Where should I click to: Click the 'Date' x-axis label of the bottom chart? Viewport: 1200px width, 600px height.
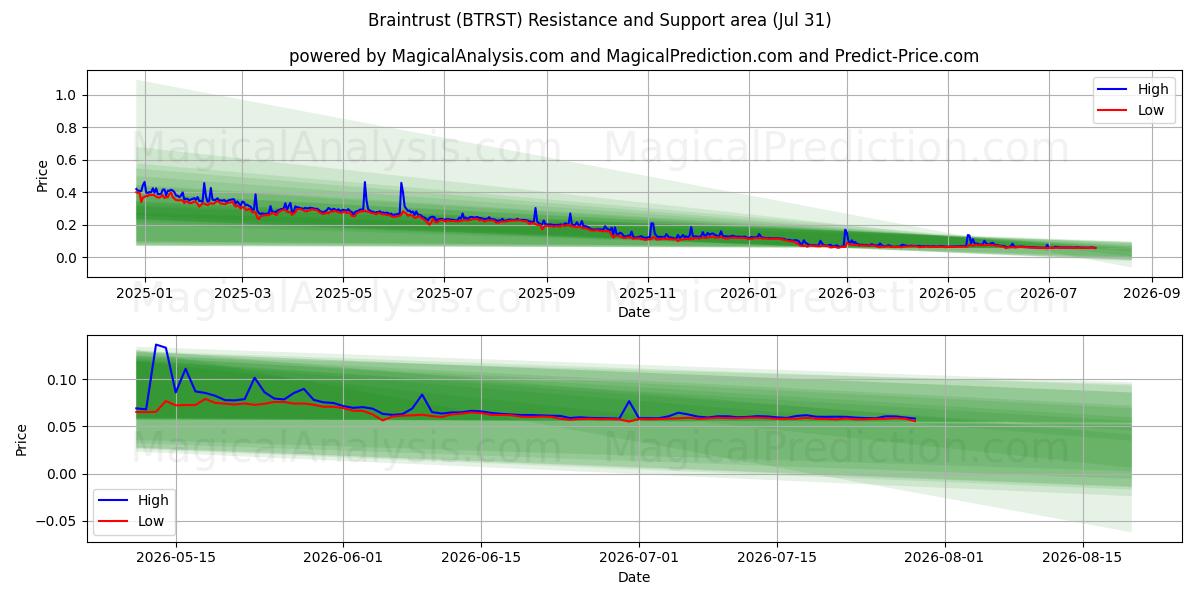tap(634, 577)
